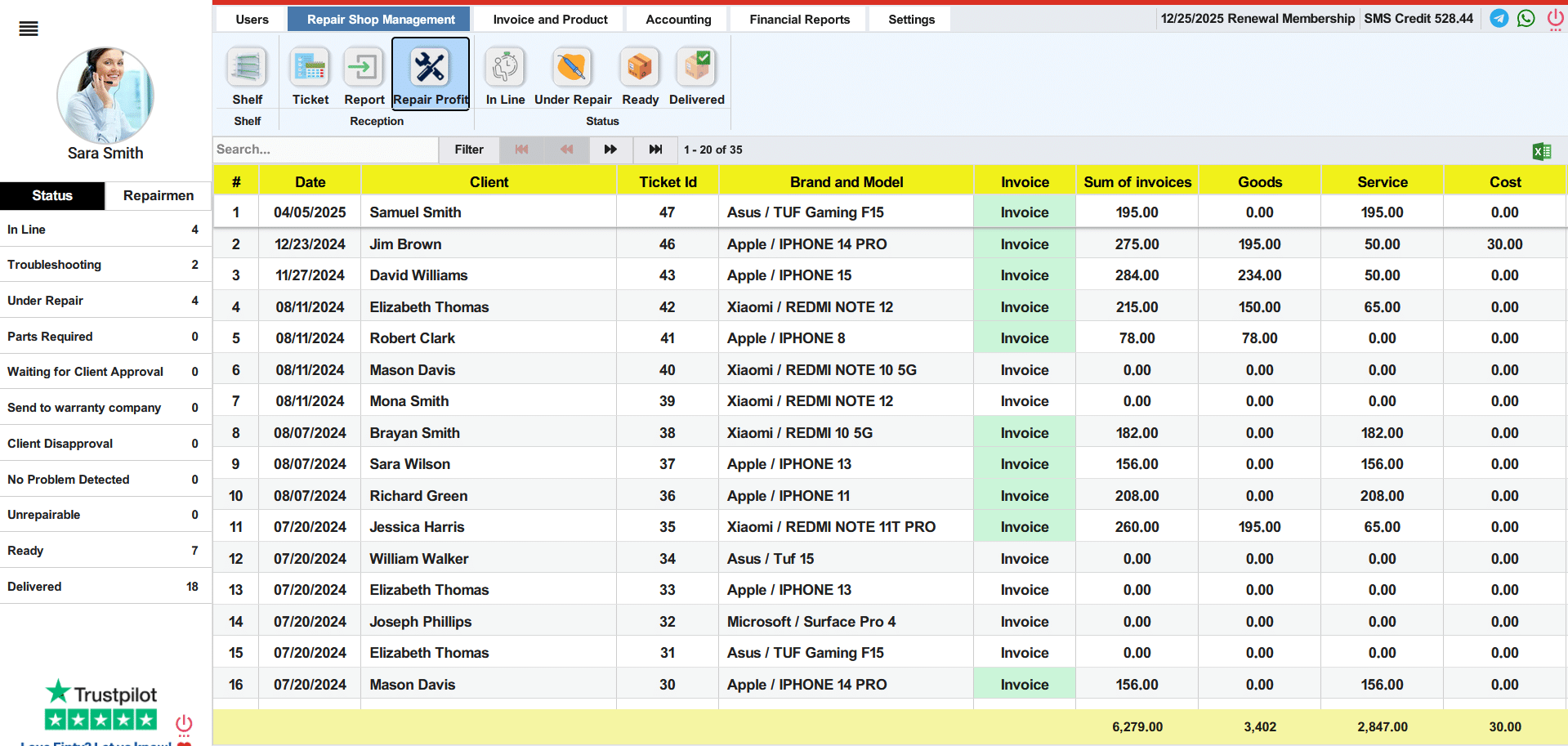Screen dimensions: 1568x746
Task: Click the Filter button
Action: click(x=469, y=150)
